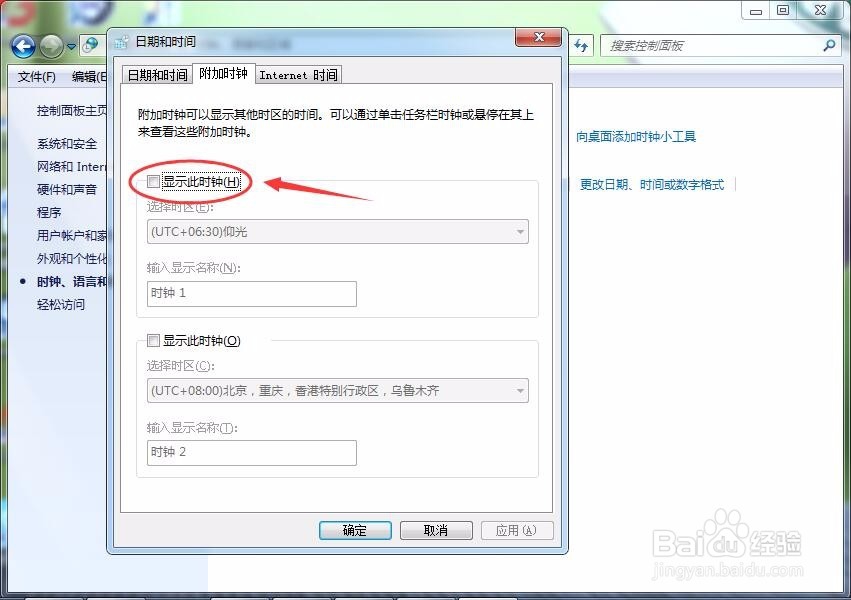The image size is (851, 600).
Task: Click the back navigation arrow
Action: tap(22, 46)
